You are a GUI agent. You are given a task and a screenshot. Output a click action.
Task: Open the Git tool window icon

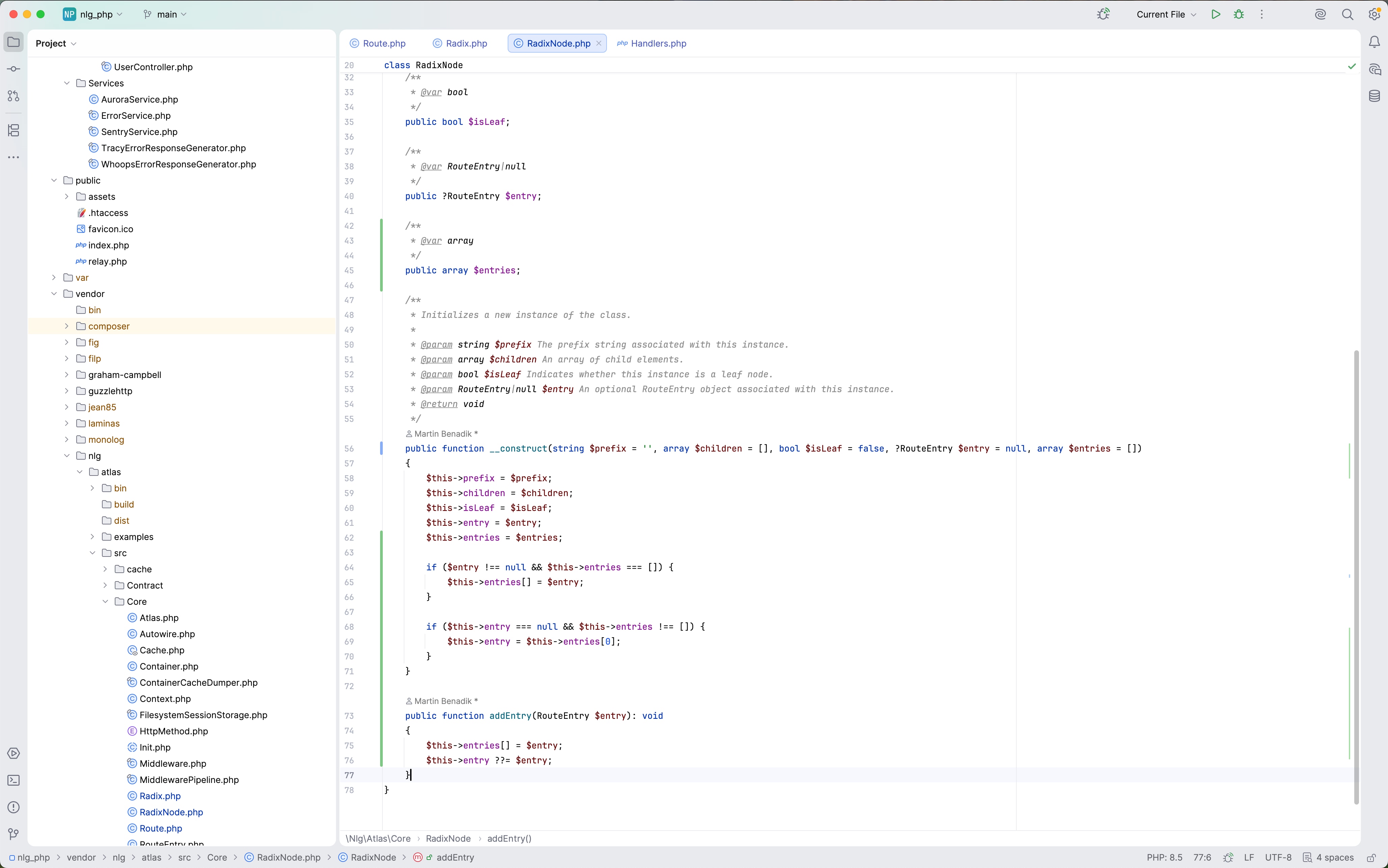[14, 834]
